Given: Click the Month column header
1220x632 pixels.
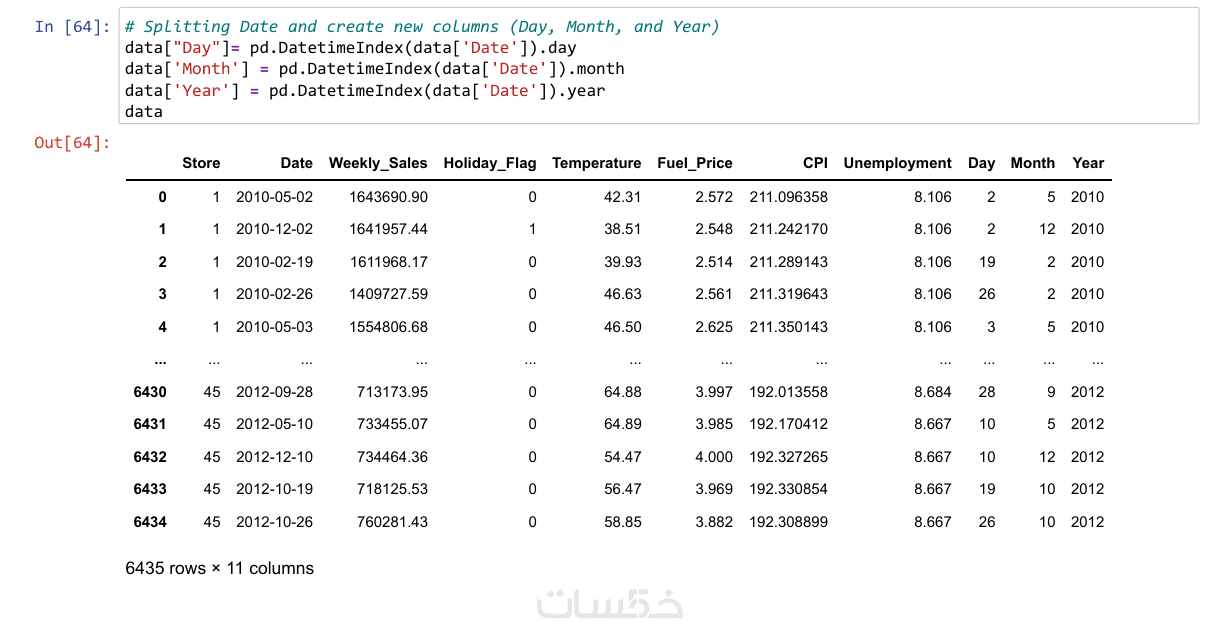Looking at the screenshot, I should coord(1032,163).
